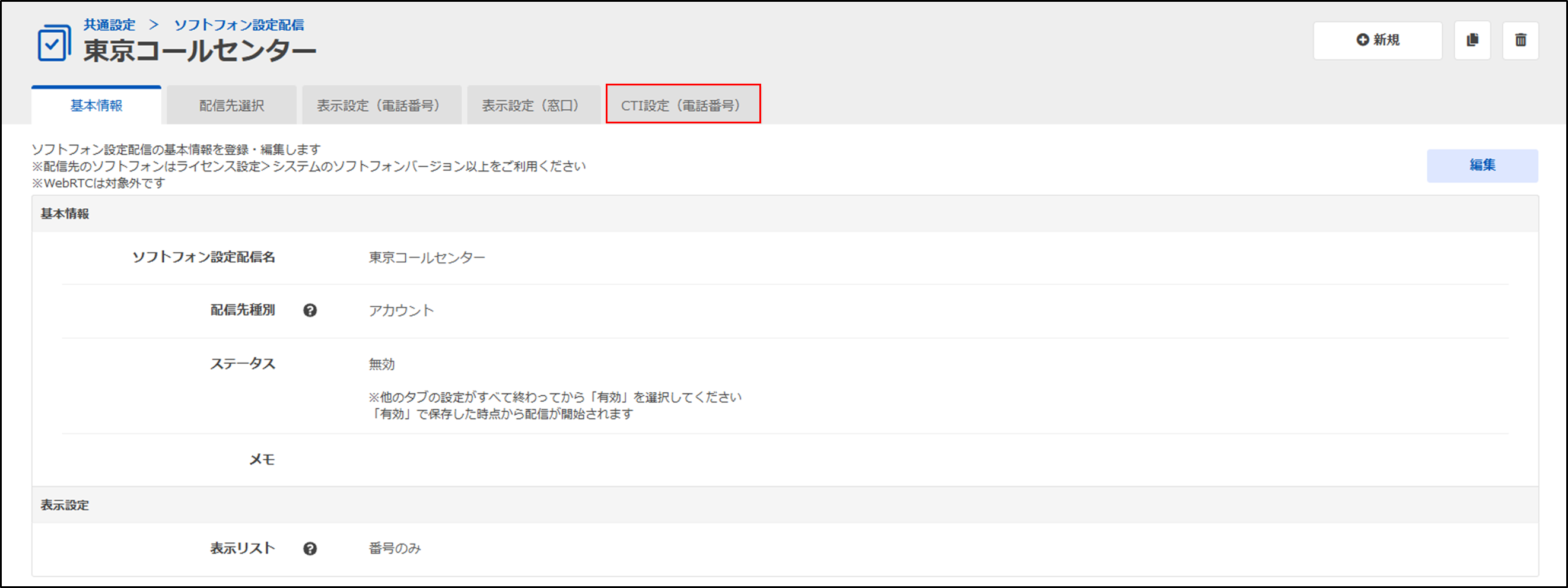Click the checklist page icon beside the title

[53, 43]
